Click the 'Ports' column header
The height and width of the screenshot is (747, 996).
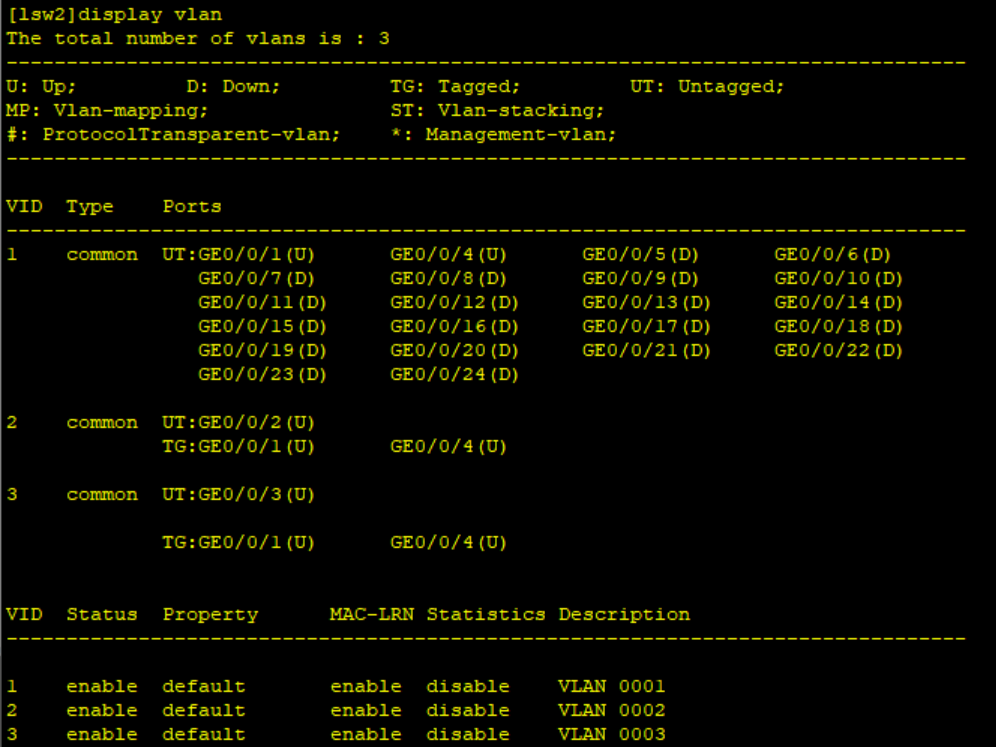(192, 207)
